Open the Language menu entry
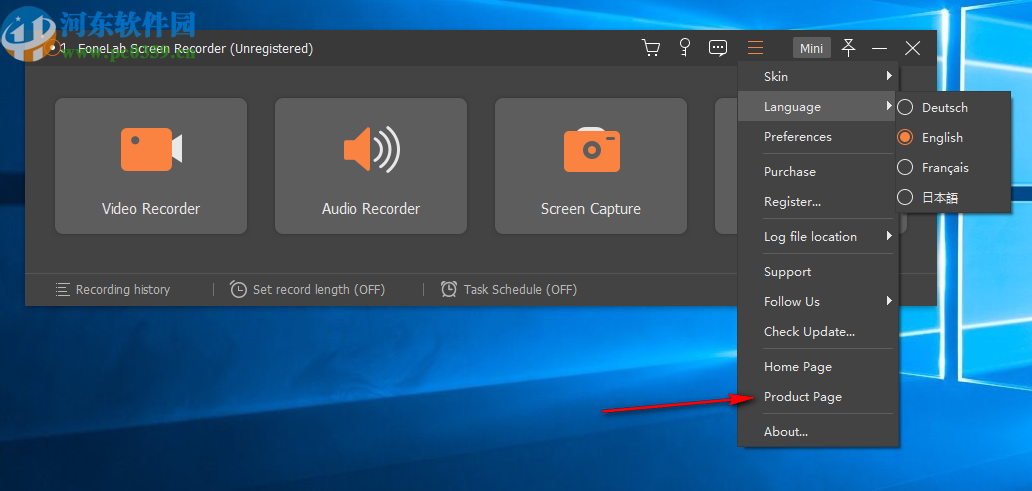 (816, 107)
